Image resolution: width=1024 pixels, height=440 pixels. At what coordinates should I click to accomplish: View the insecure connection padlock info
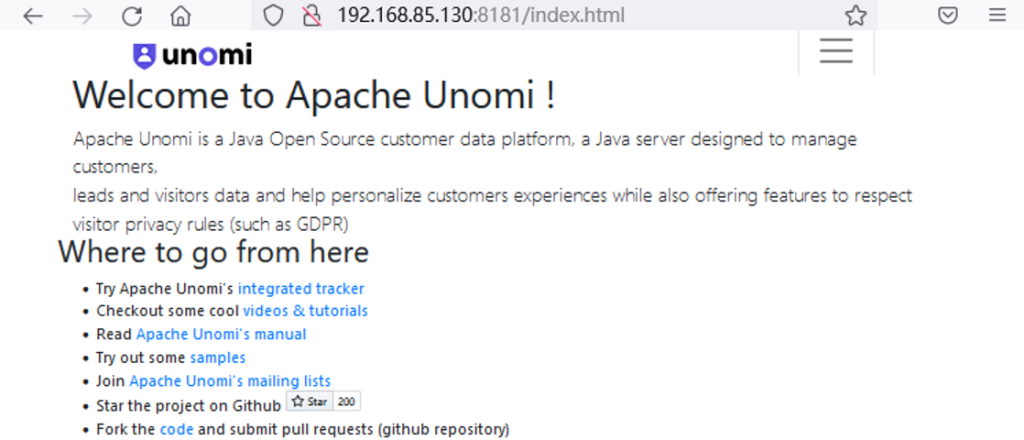tap(312, 16)
